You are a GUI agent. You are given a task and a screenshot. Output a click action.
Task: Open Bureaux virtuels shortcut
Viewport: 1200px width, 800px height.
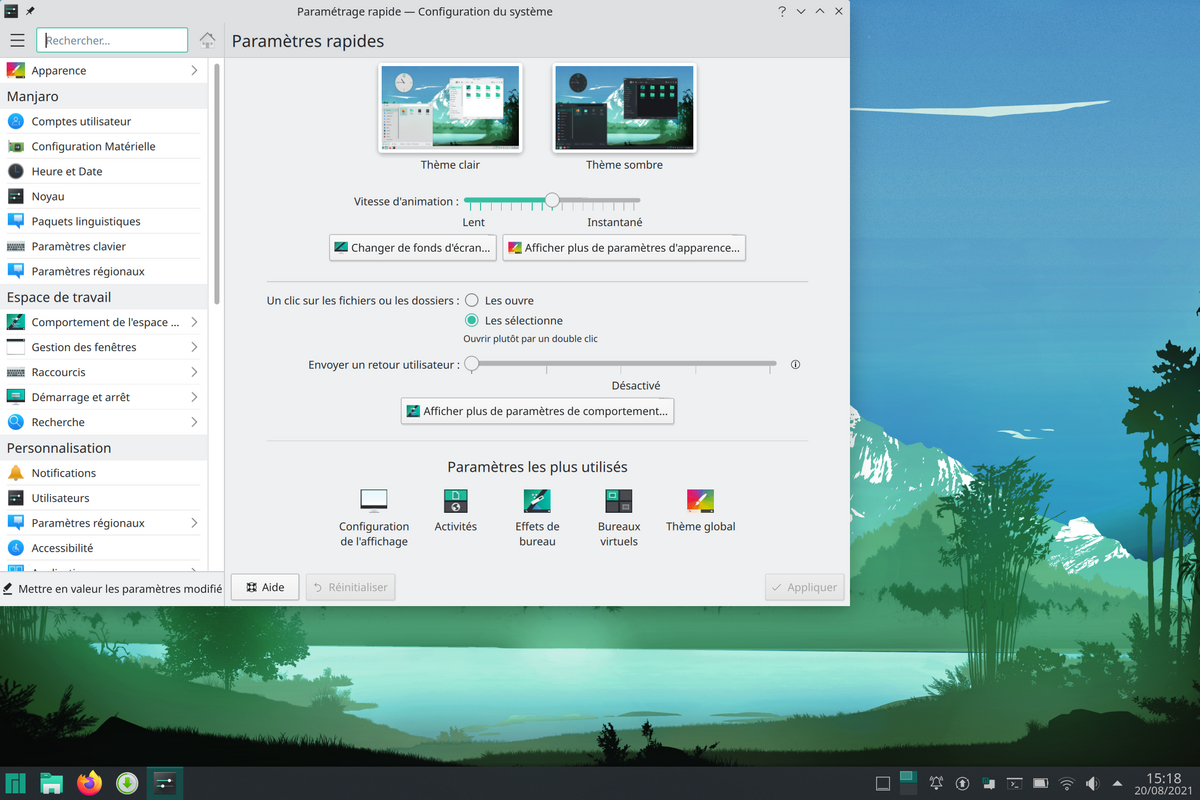619,518
